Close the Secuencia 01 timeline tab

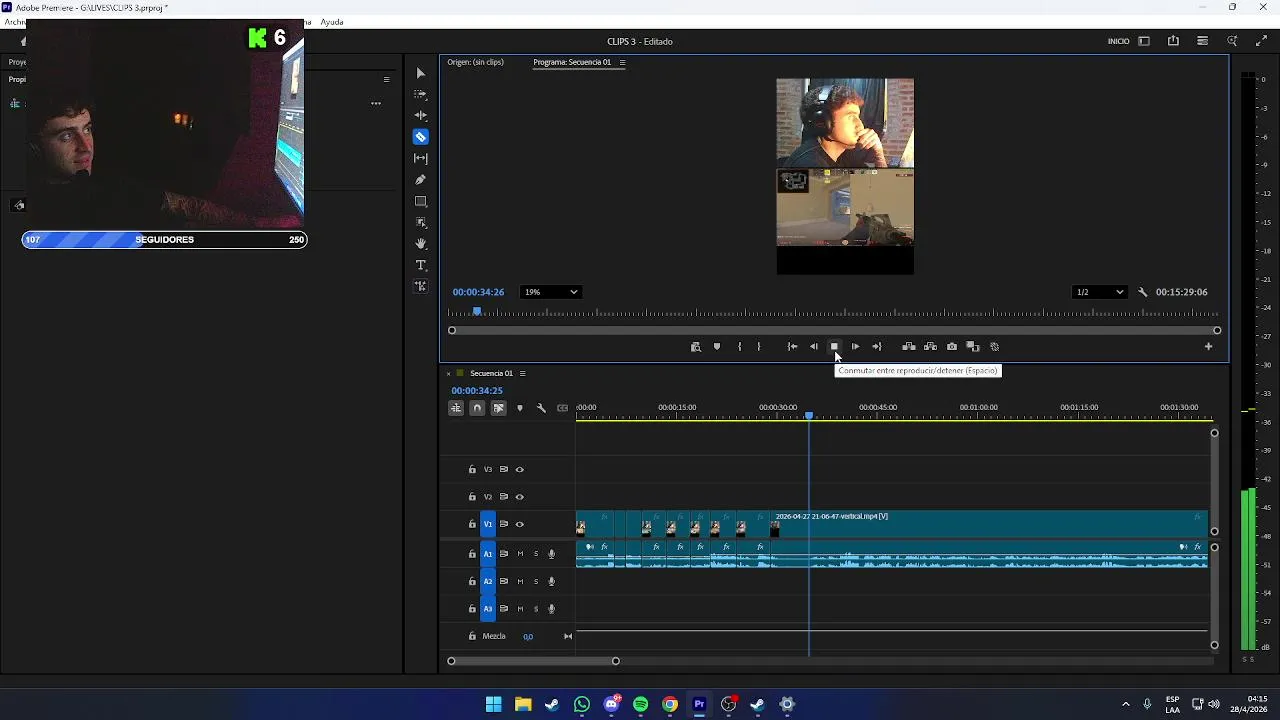[x=448, y=373]
